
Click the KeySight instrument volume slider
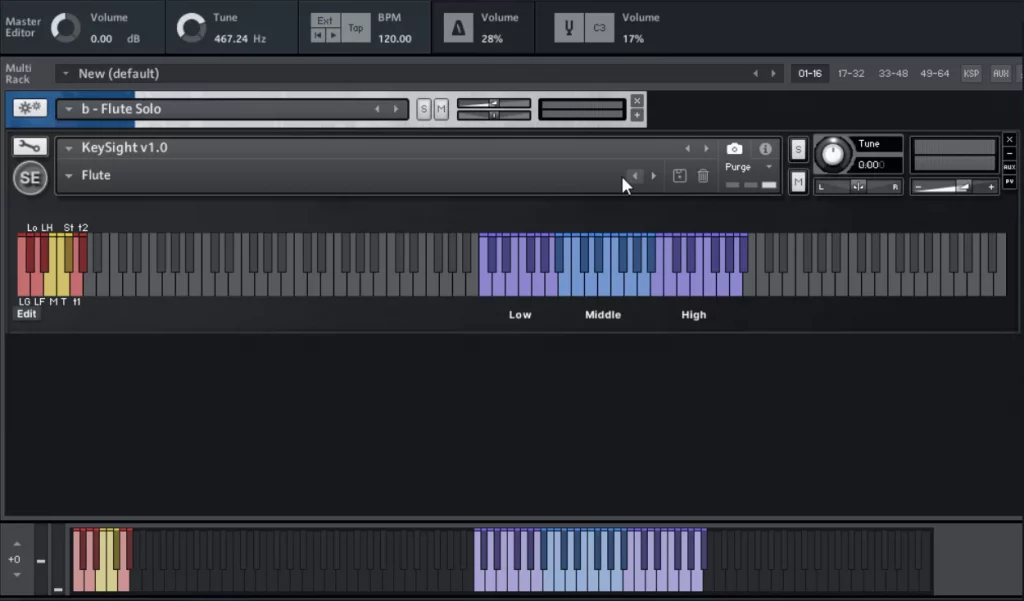954,187
